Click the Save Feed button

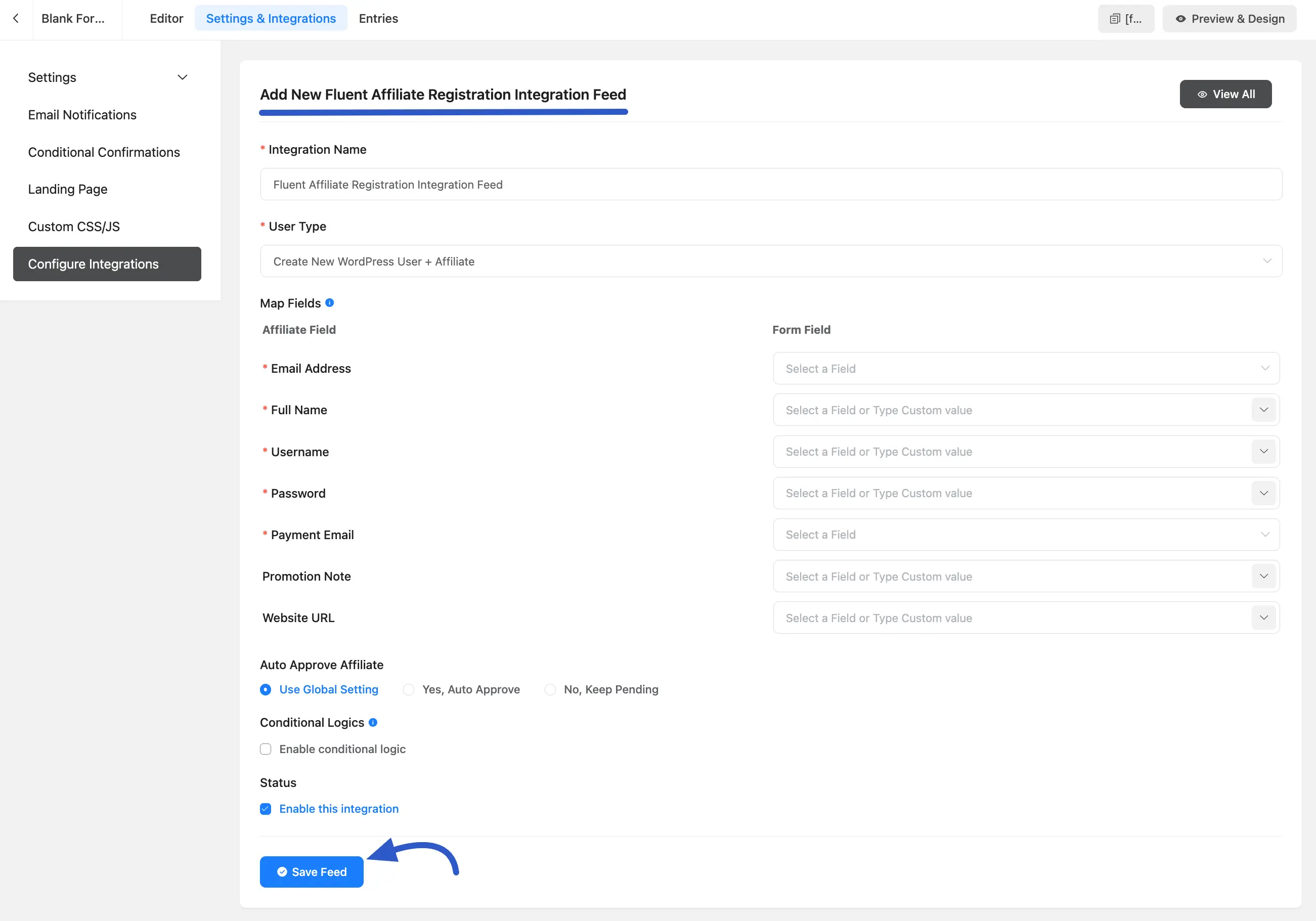(x=311, y=871)
